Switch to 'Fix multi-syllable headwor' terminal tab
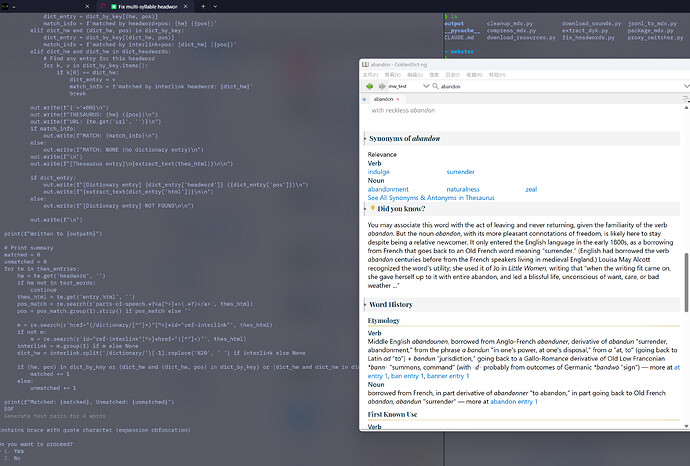 [x=147, y=7]
